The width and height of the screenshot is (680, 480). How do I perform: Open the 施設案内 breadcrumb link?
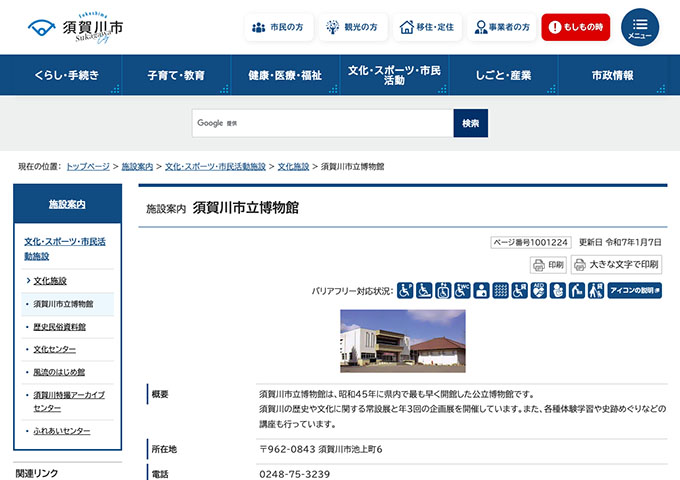[137, 167]
